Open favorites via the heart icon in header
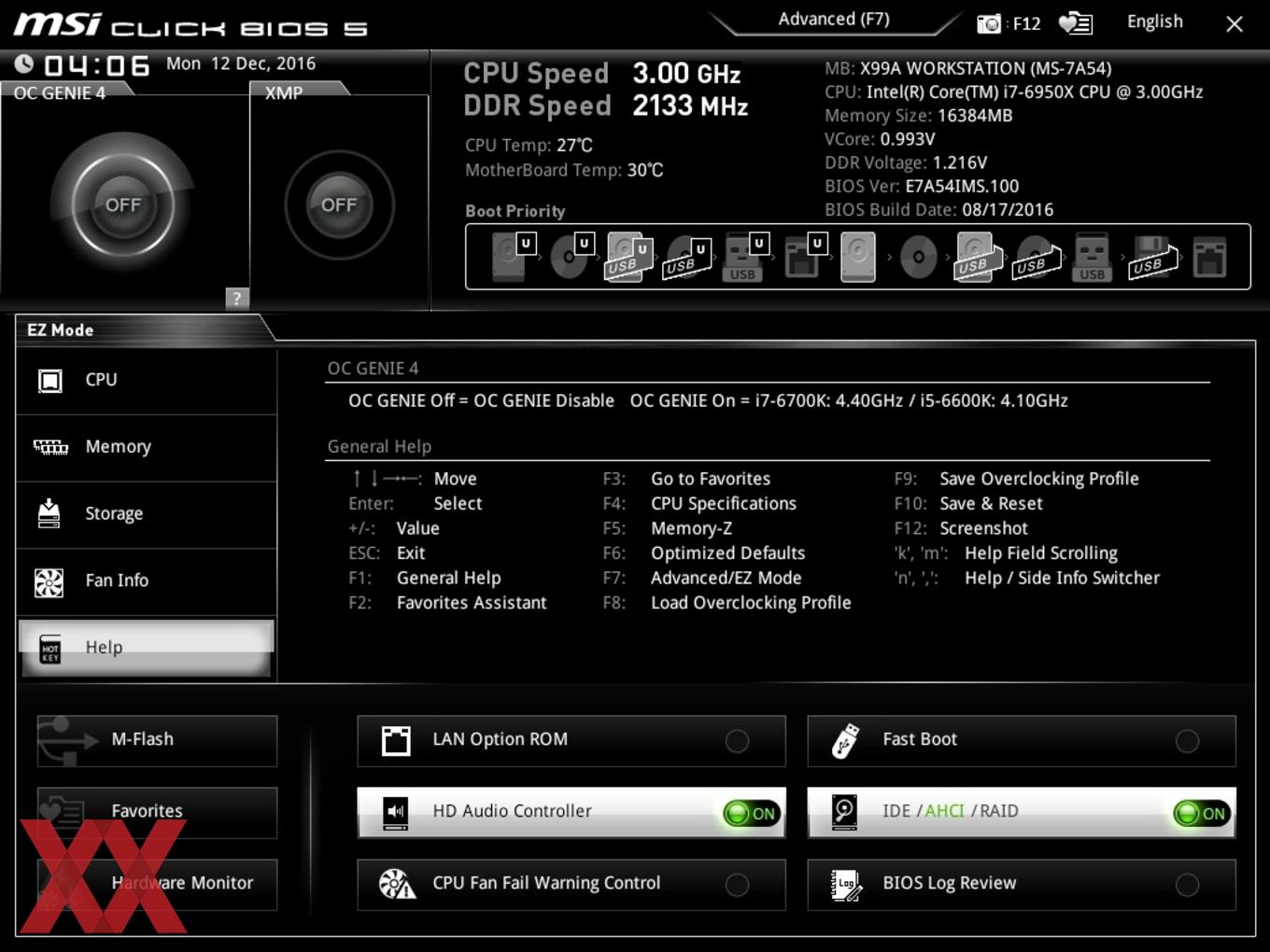This screenshot has width=1270, height=952. [x=1076, y=23]
